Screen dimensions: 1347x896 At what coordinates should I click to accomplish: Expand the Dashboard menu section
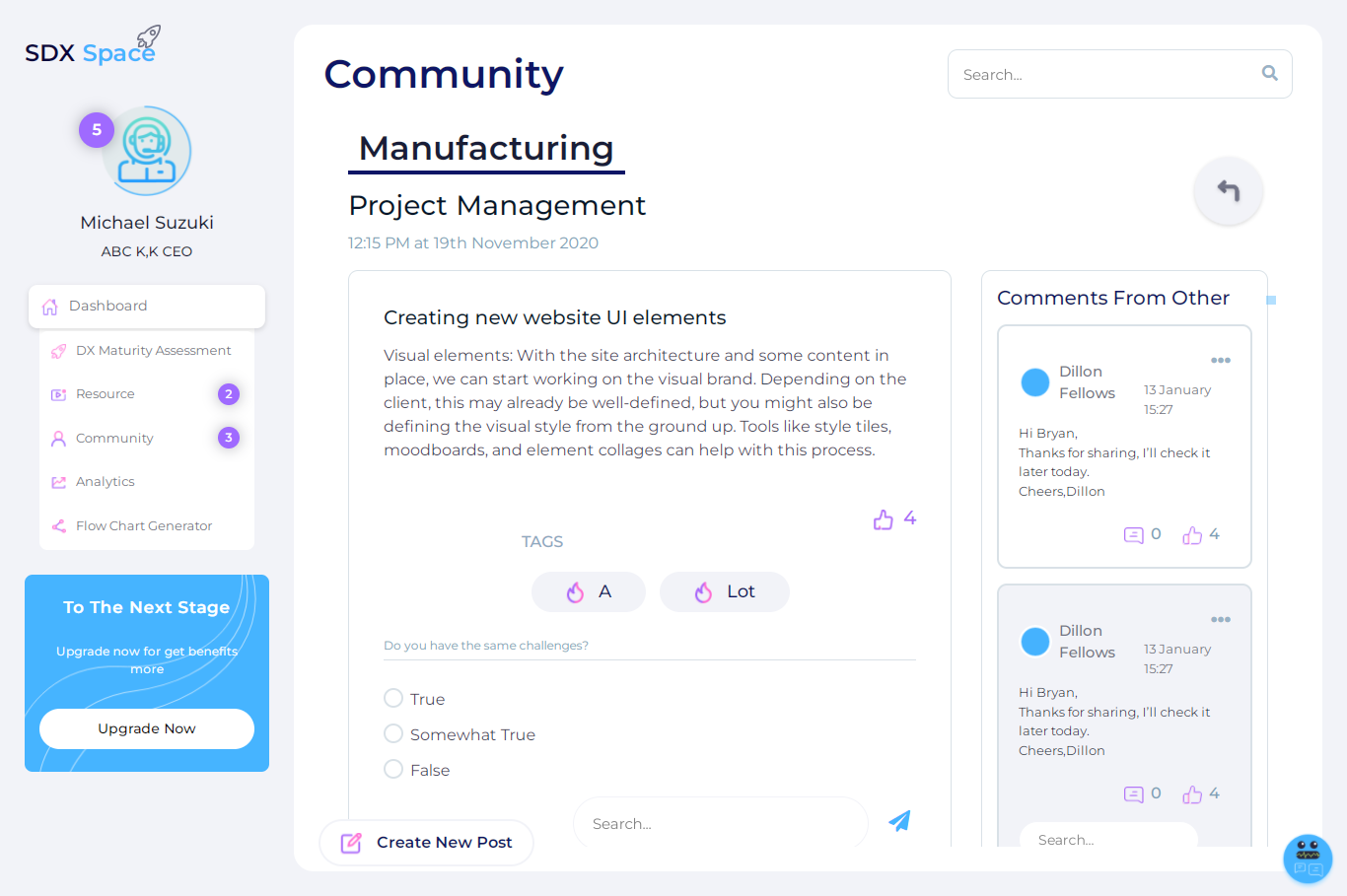pyautogui.click(x=147, y=307)
